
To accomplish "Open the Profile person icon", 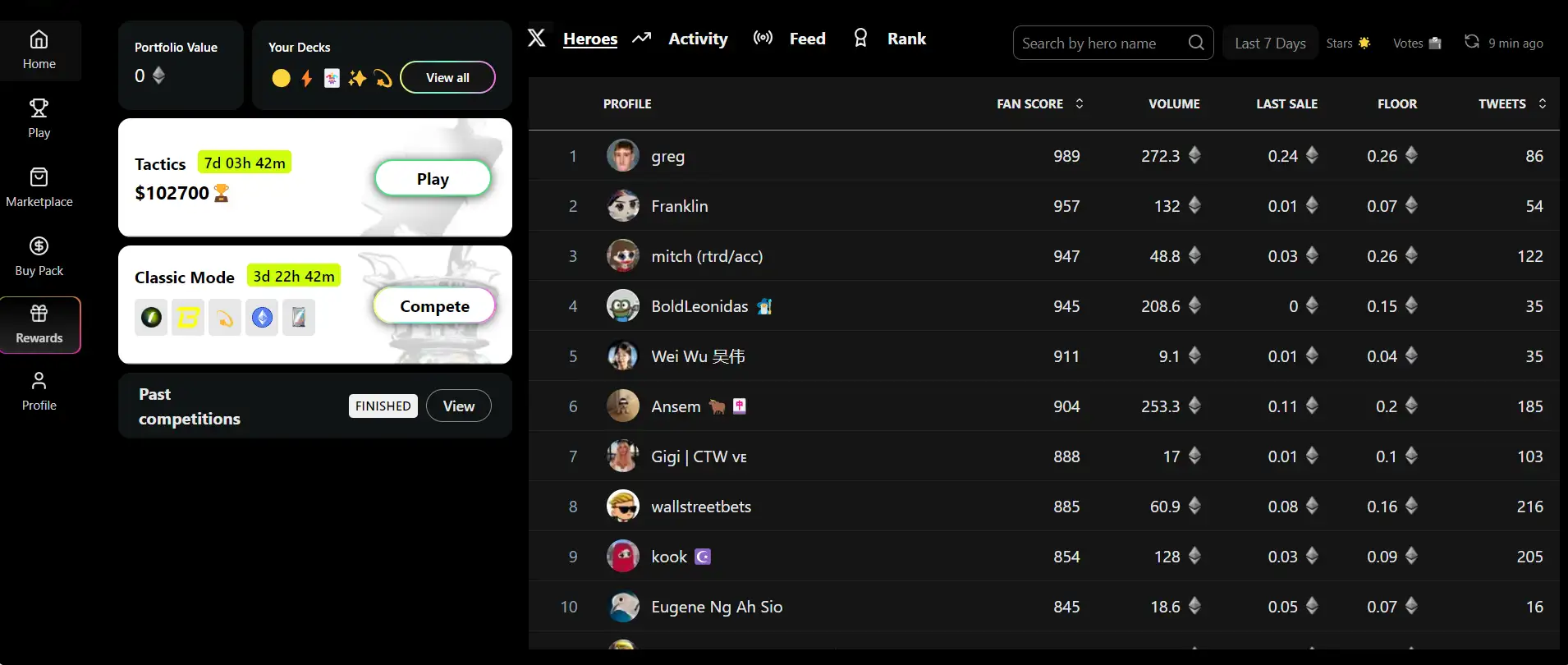I will 39,381.
